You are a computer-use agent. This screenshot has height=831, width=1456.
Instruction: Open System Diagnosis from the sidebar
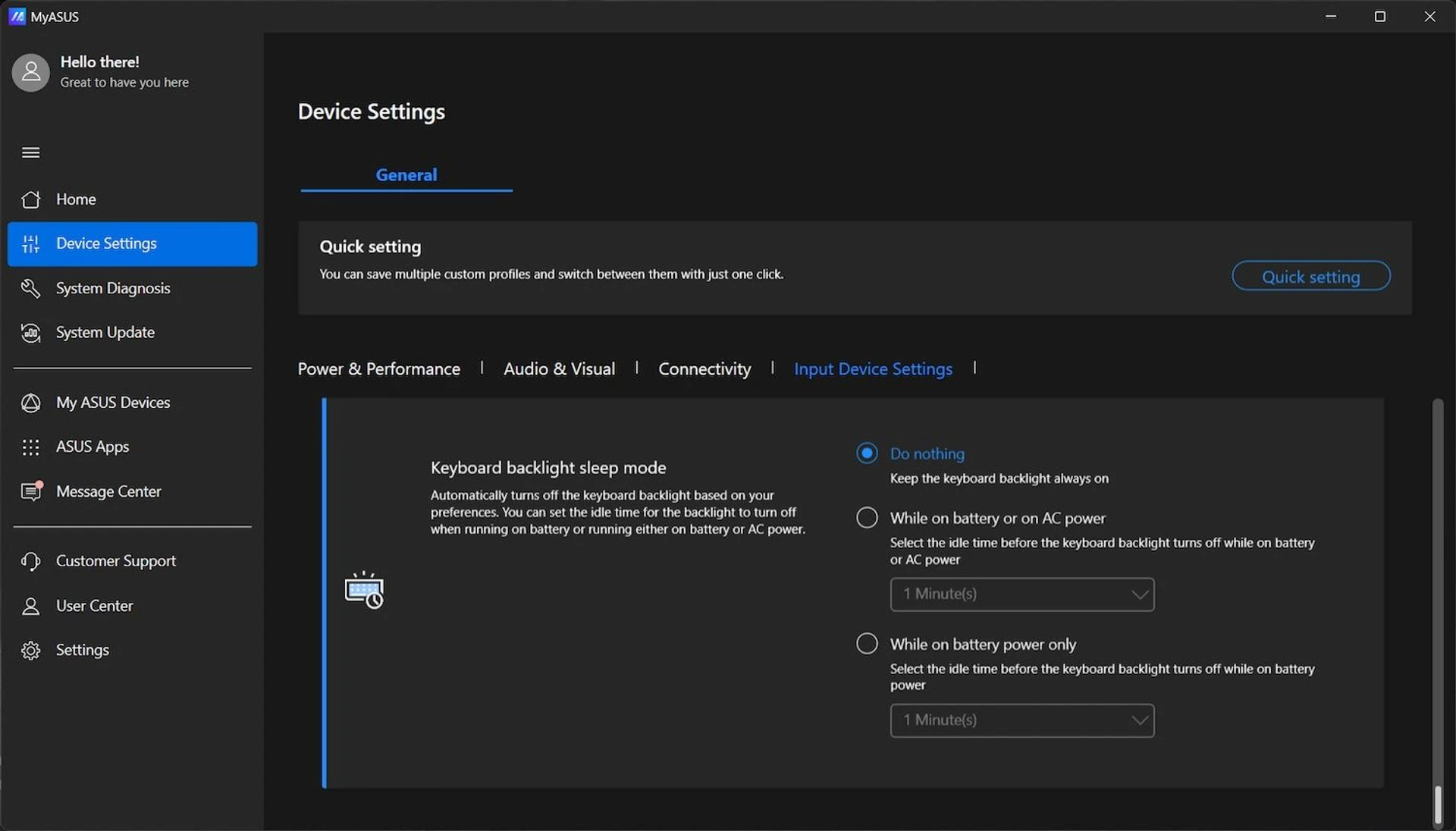pos(133,288)
